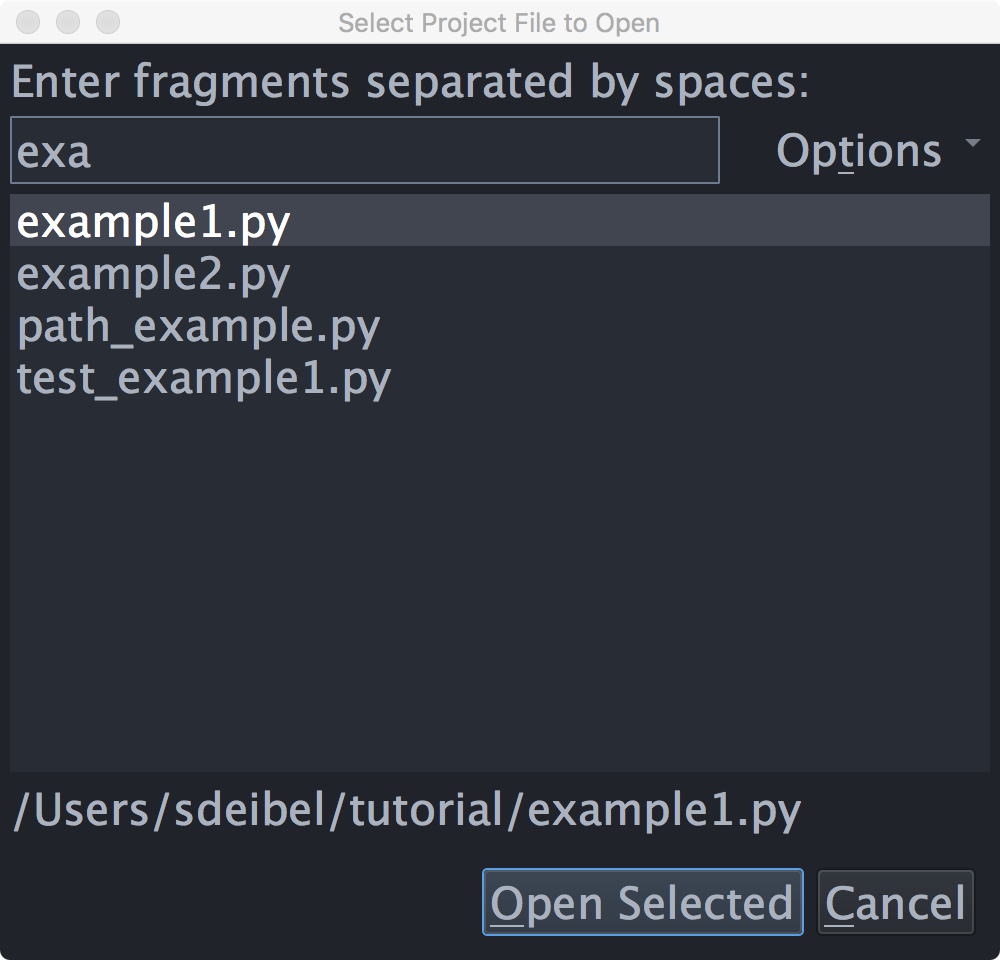Click the 'Select Project File to Open' title

498,22
